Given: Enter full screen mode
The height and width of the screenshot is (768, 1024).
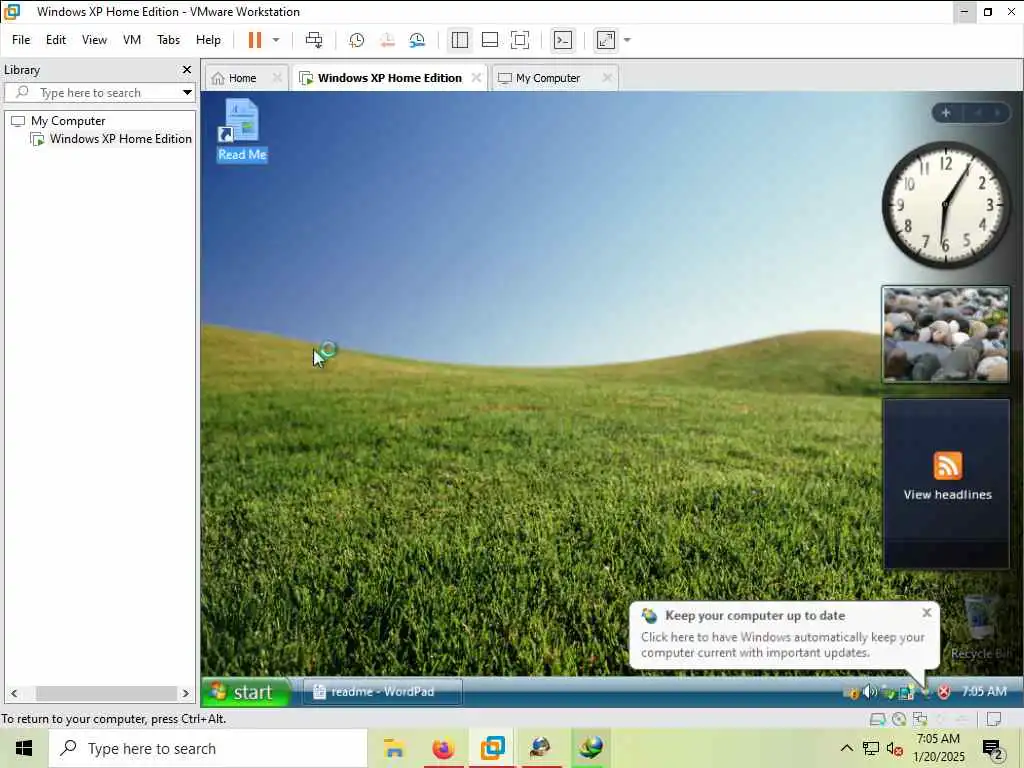Looking at the screenshot, I should 520,40.
